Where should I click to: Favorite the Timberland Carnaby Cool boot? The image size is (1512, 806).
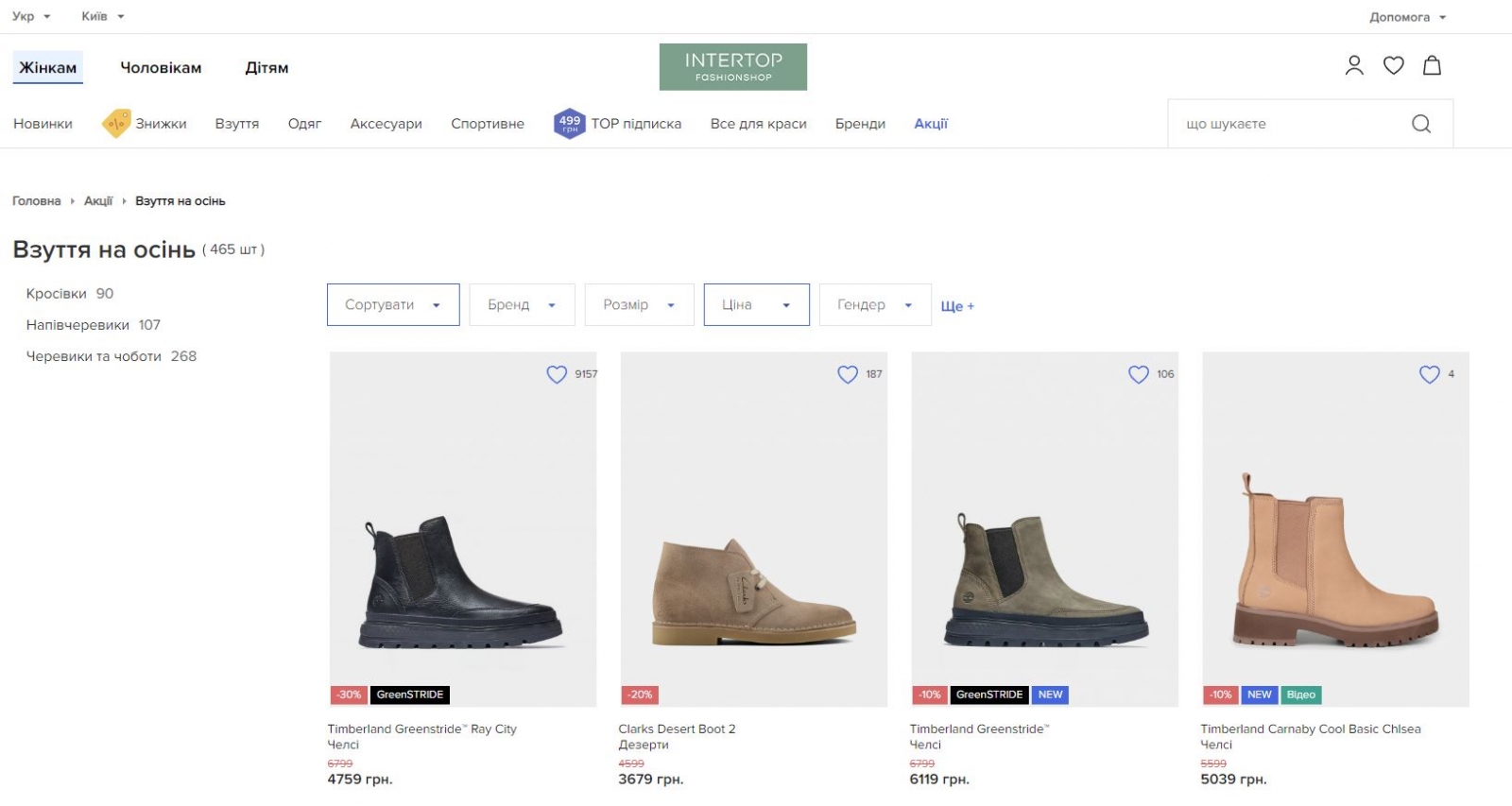1429,374
